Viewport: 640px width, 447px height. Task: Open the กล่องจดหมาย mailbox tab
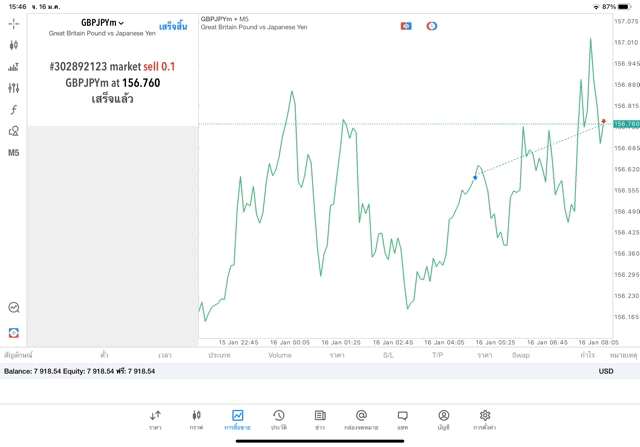point(361,420)
